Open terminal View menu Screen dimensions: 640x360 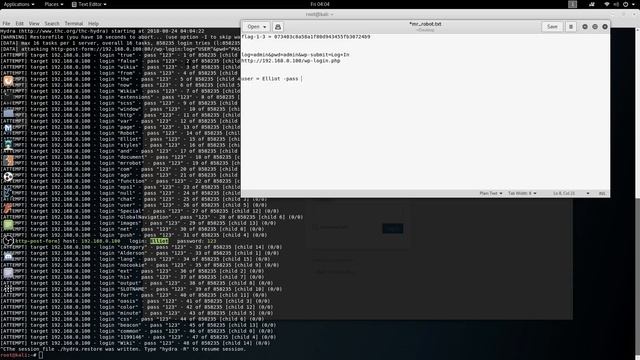click(x=34, y=24)
